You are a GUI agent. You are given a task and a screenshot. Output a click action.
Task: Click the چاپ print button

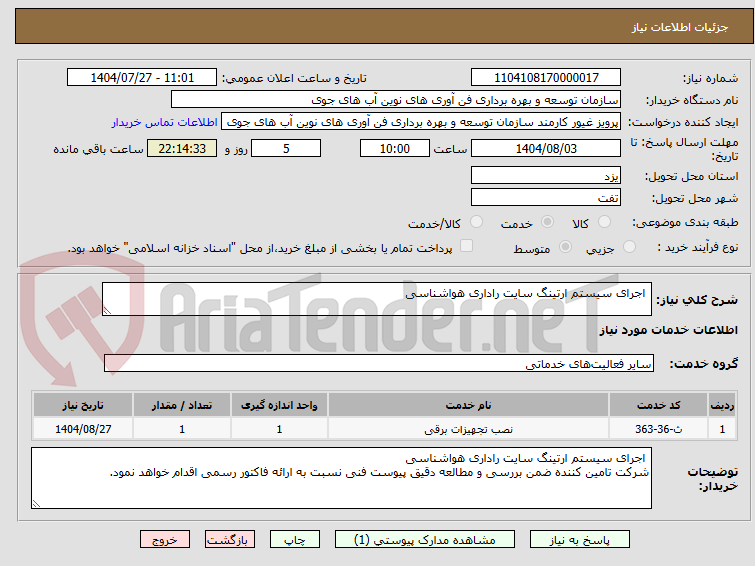295,540
